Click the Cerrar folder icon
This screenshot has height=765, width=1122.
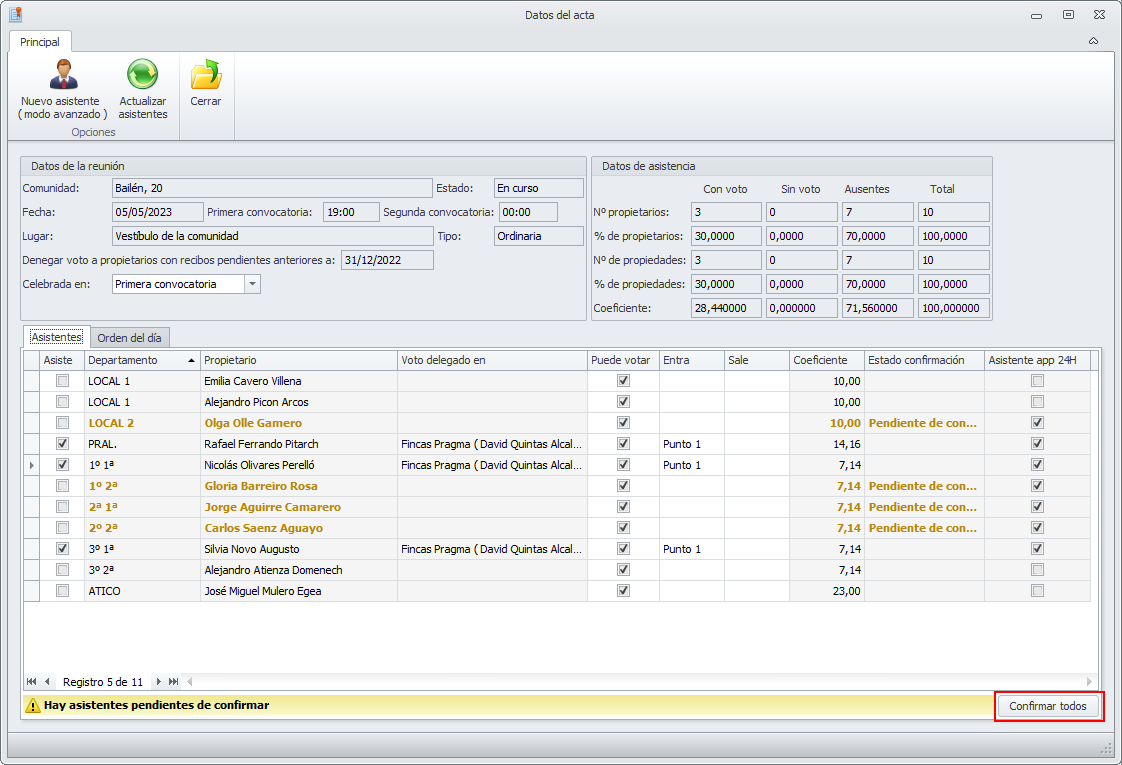point(205,75)
